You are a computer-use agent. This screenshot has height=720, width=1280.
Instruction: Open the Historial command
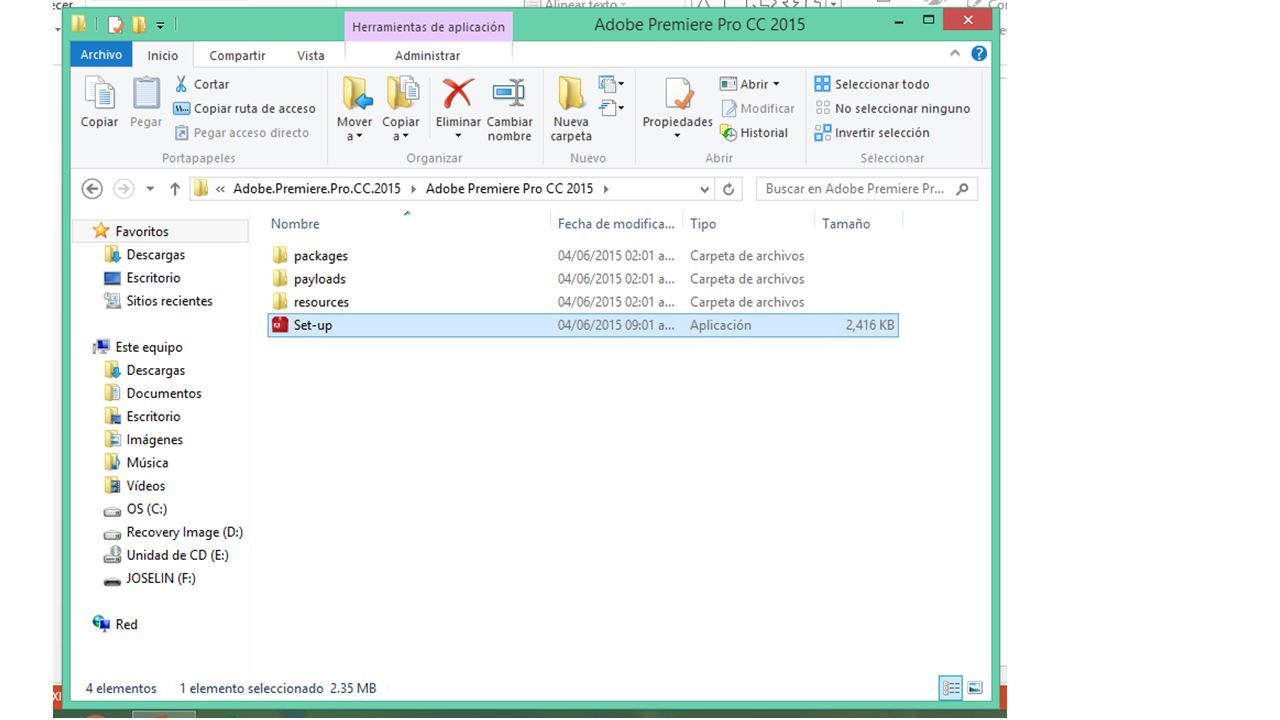pos(754,132)
